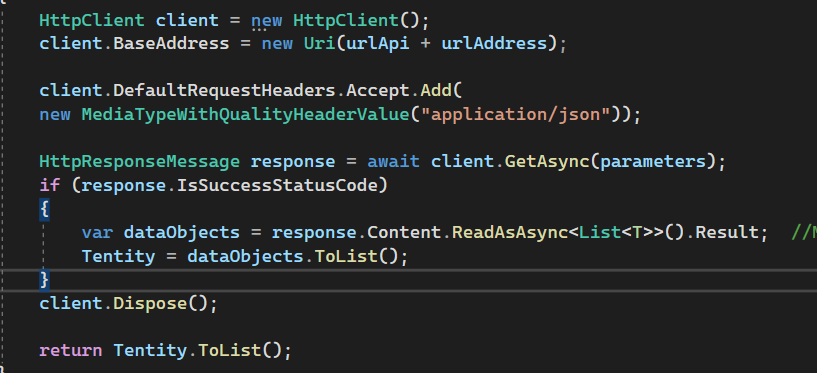
Task: Click the "application/json" string literal
Action: (514, 114)
